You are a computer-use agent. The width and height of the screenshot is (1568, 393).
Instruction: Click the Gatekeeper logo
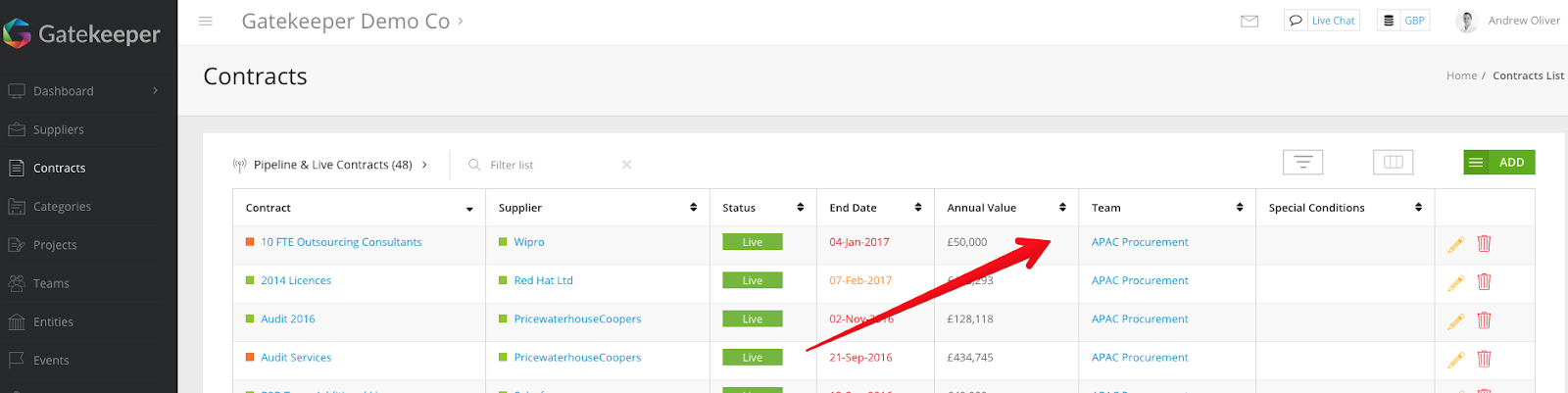pyautogui.click(x=82, y=34)
